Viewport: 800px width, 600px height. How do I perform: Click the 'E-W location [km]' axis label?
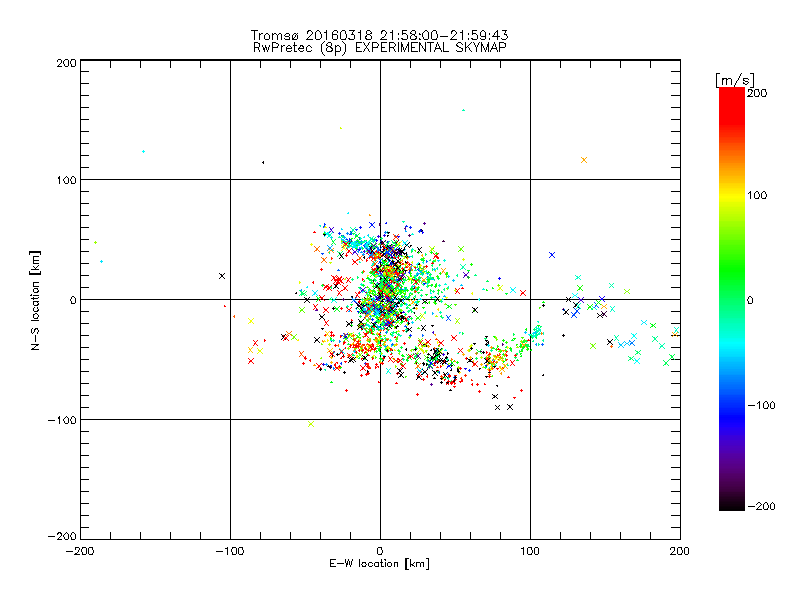pos(379,564)
